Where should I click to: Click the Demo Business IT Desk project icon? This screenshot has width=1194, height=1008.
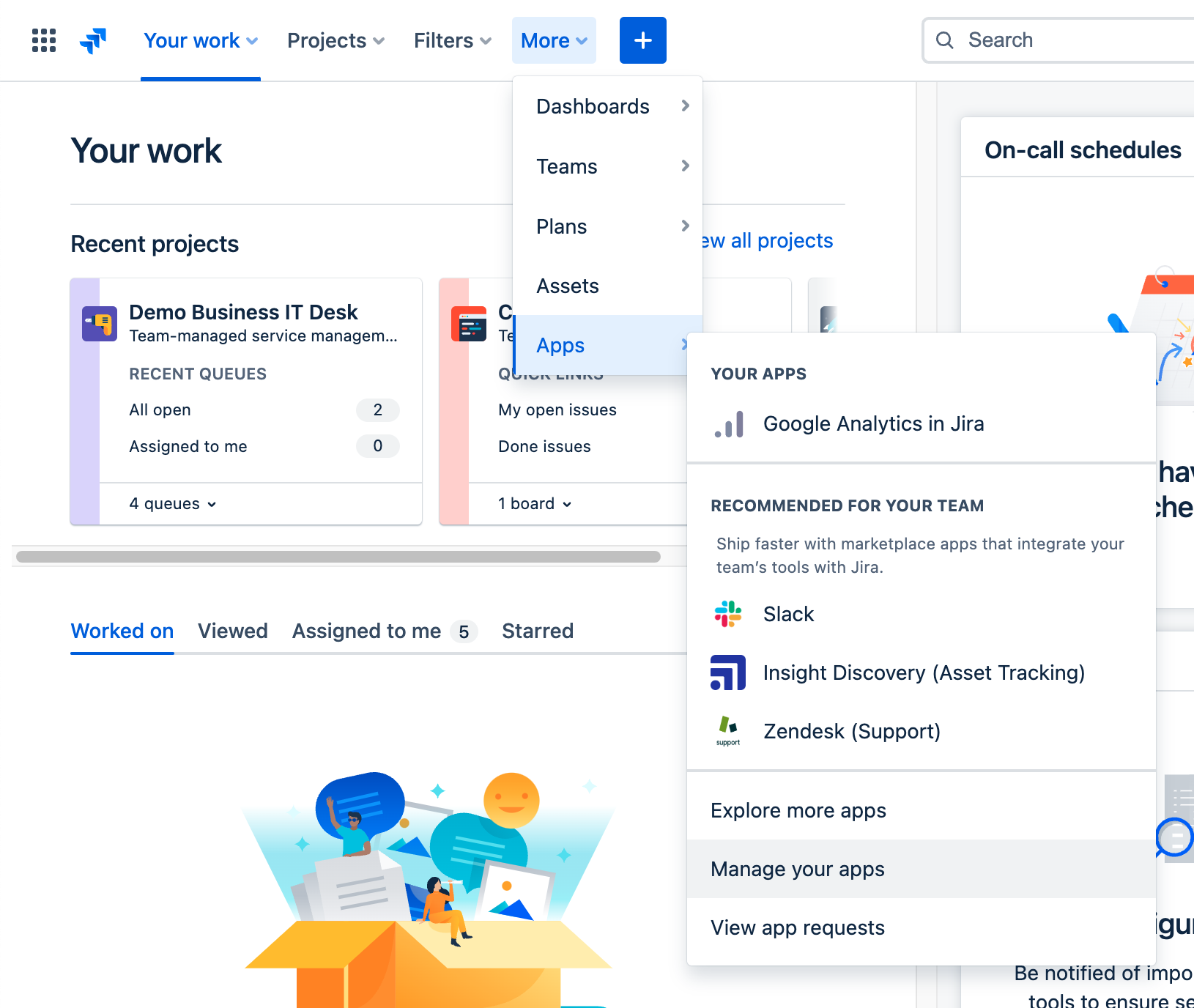point(100,324)
